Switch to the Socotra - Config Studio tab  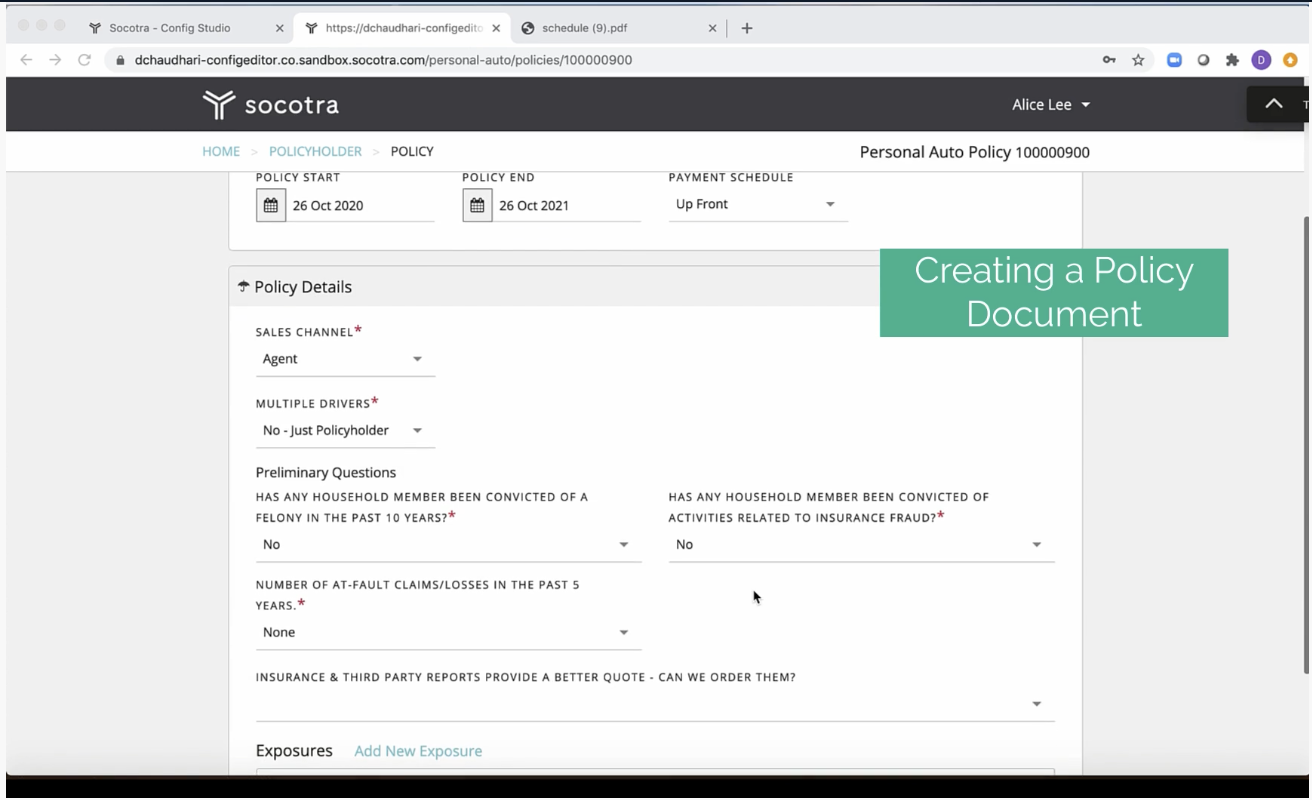click(x=170, y=28)
